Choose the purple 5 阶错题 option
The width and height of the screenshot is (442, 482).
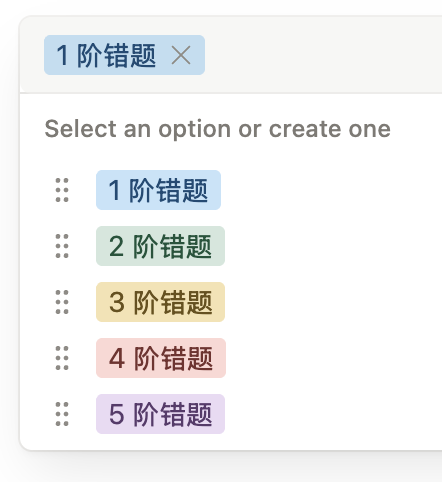click(160, 414)
